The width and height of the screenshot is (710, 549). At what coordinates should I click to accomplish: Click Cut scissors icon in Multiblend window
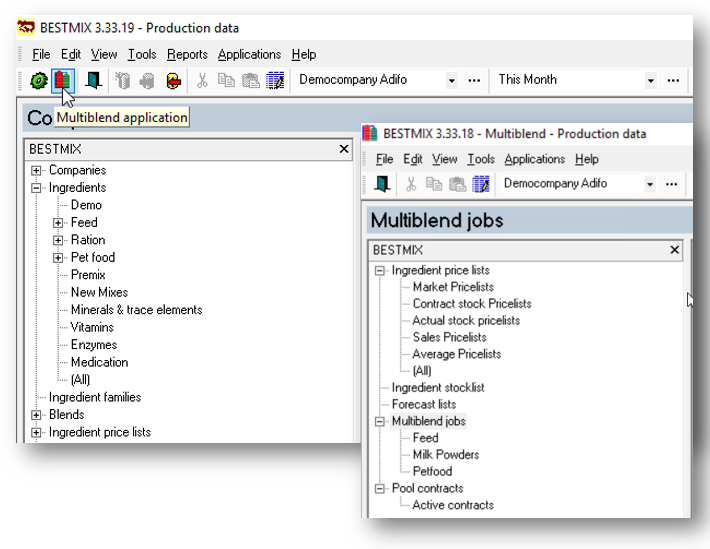click(411, 184)
